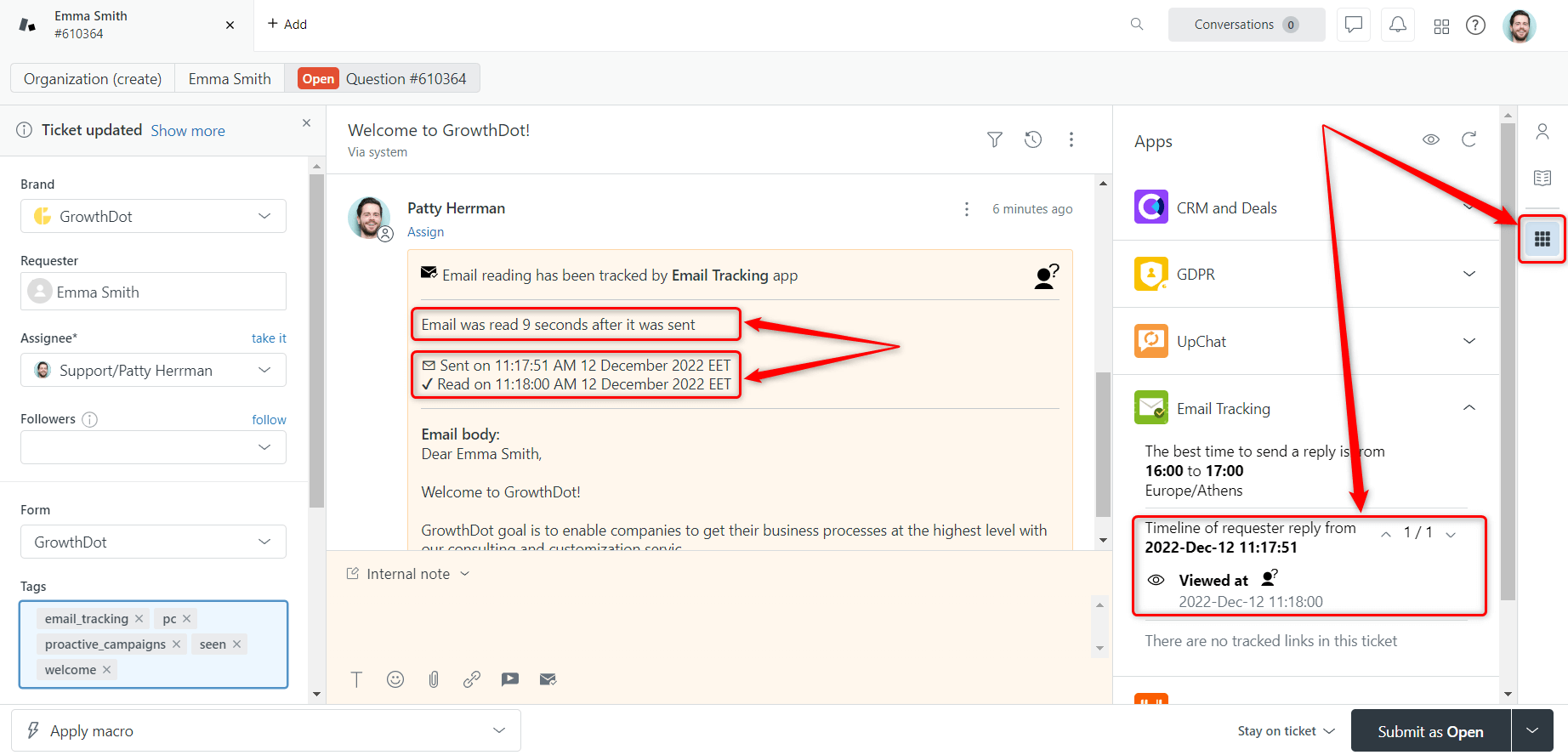This screenshot has height=755, width=1568.
Task: Click Submit as Open
Action: click(1430, 731)
